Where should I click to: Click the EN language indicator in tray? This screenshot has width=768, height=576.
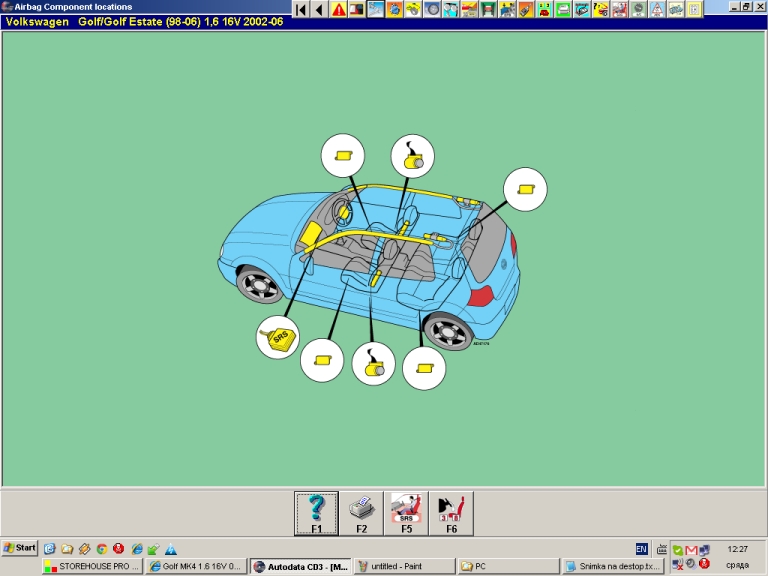tap(641, 549)
